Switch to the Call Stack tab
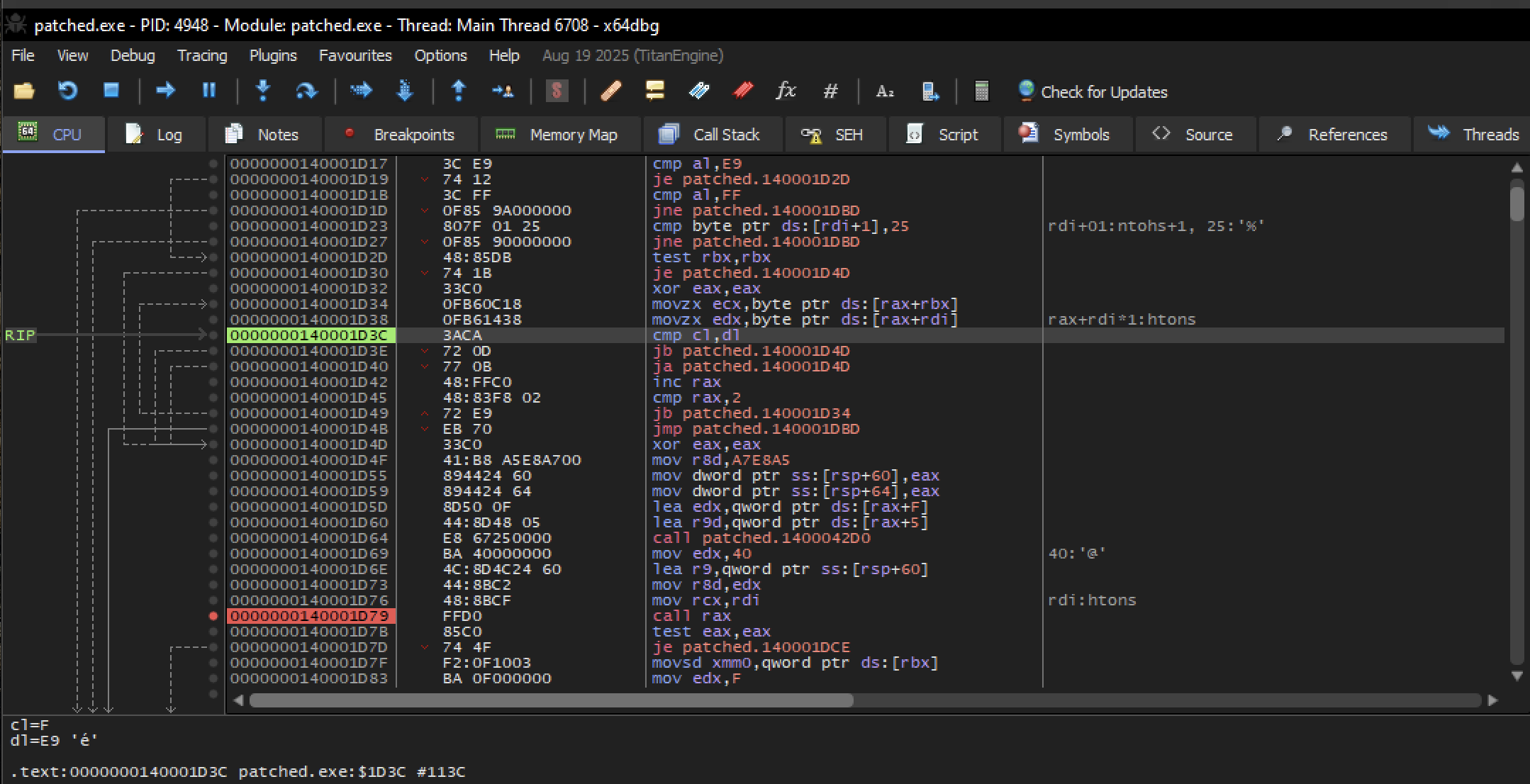This screenshot has height=784, width=1530. coord(712,135)
